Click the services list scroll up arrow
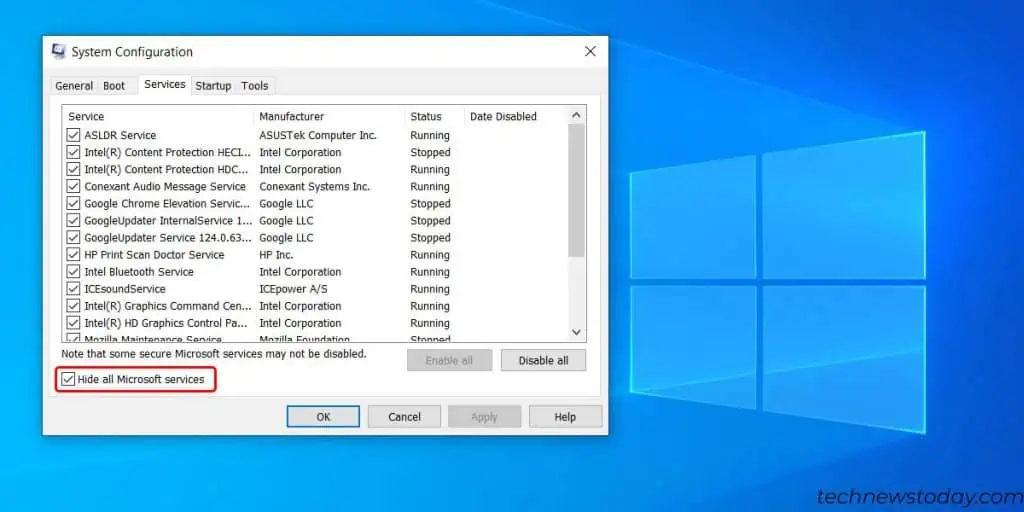 [576, 116]
